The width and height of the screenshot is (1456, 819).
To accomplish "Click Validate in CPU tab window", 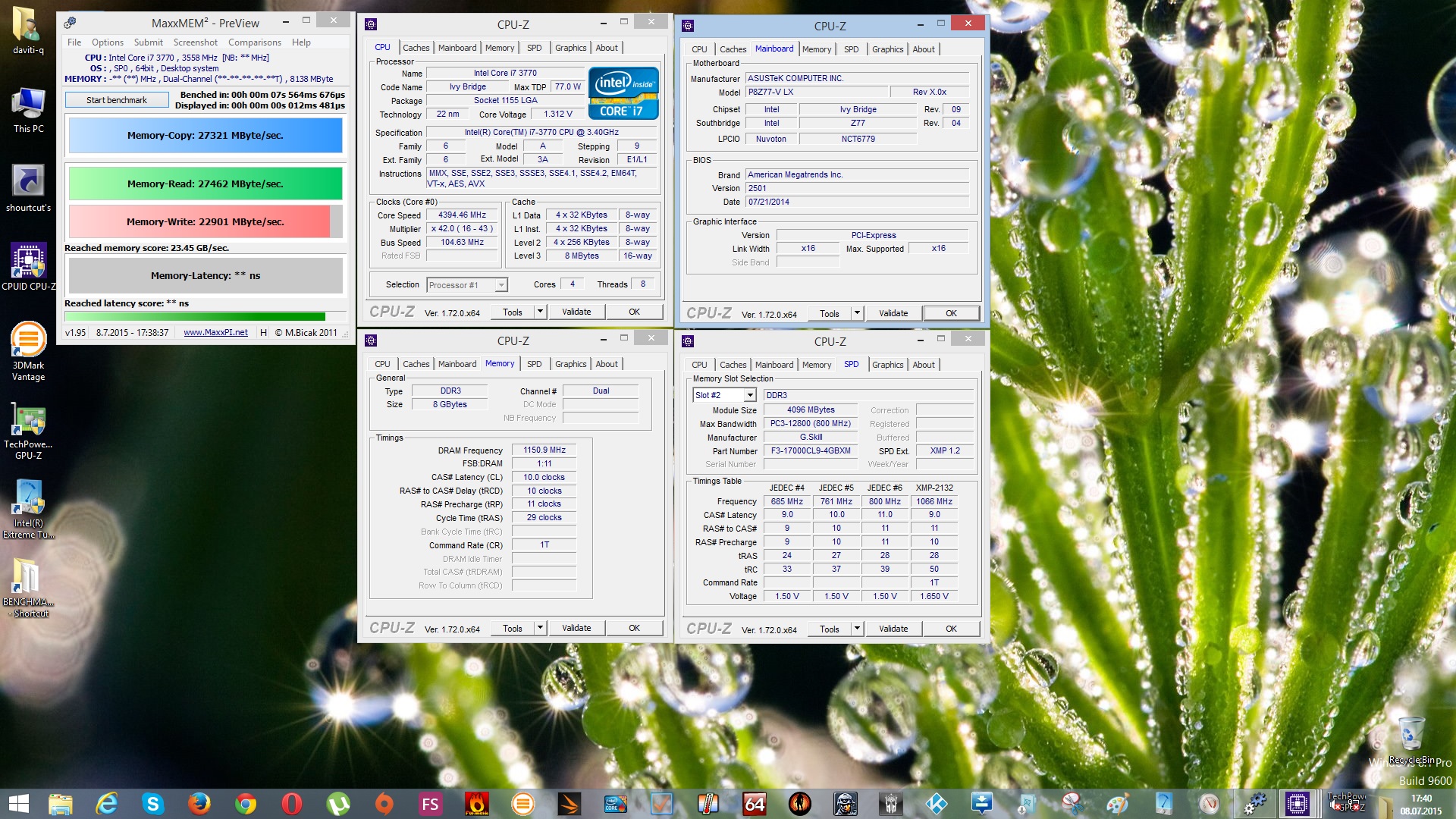I will tap(576, 312).
